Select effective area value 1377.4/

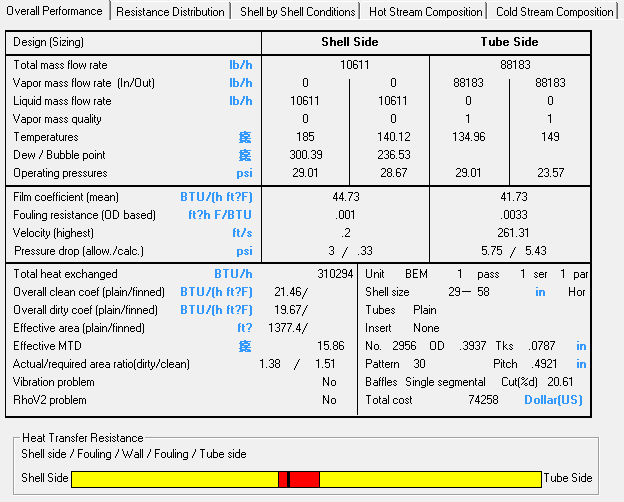(288, 328)
